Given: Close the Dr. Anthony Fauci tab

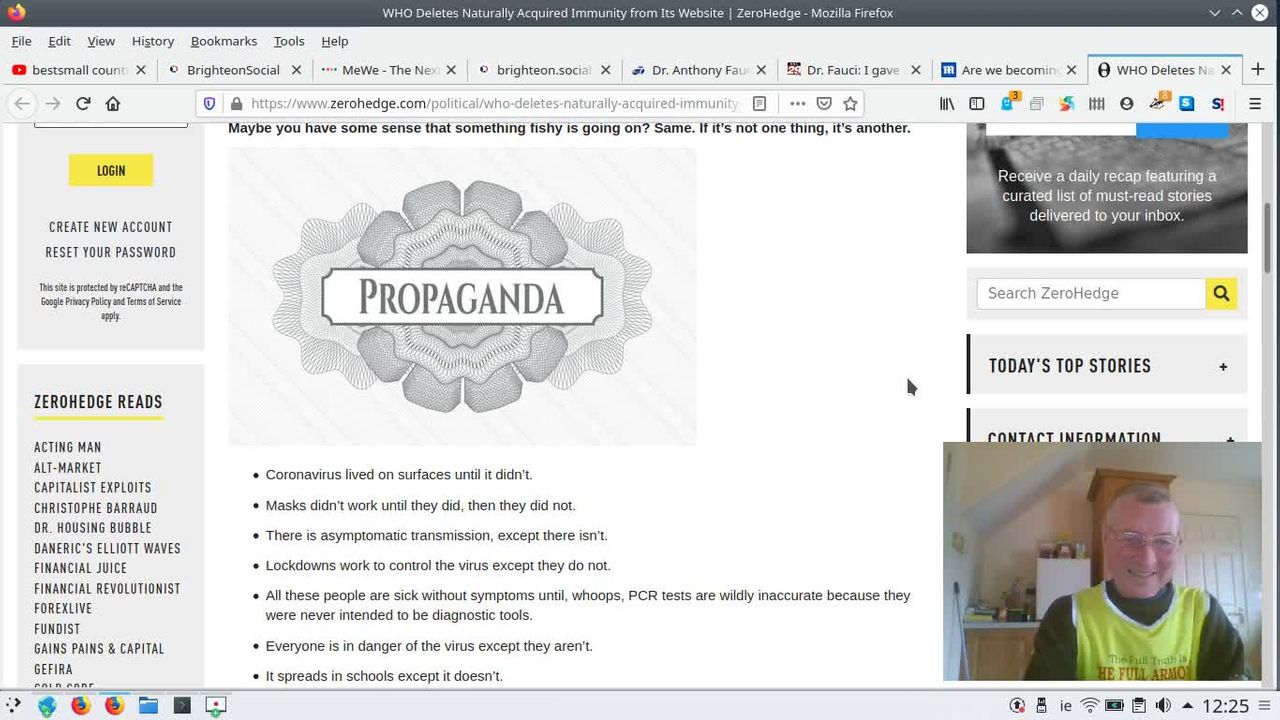Looking at the screenshot, I should point(761,70).
